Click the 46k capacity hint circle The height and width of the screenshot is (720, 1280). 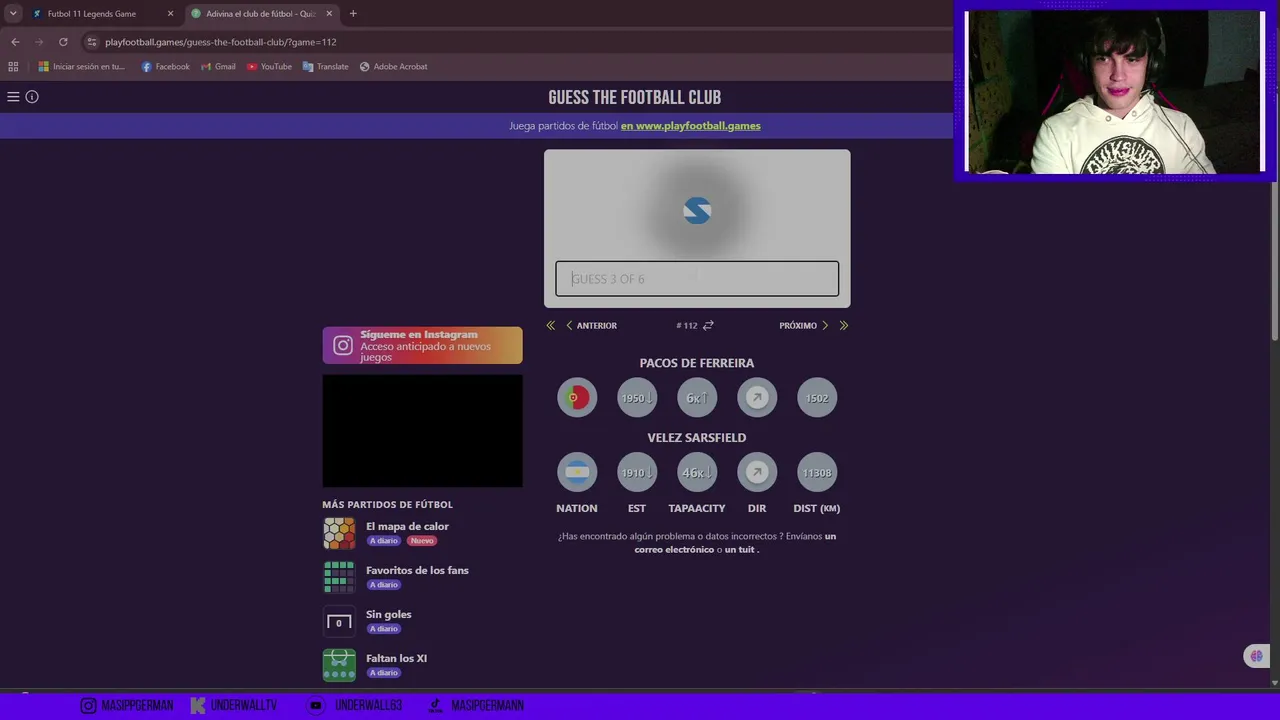(697, 473)
